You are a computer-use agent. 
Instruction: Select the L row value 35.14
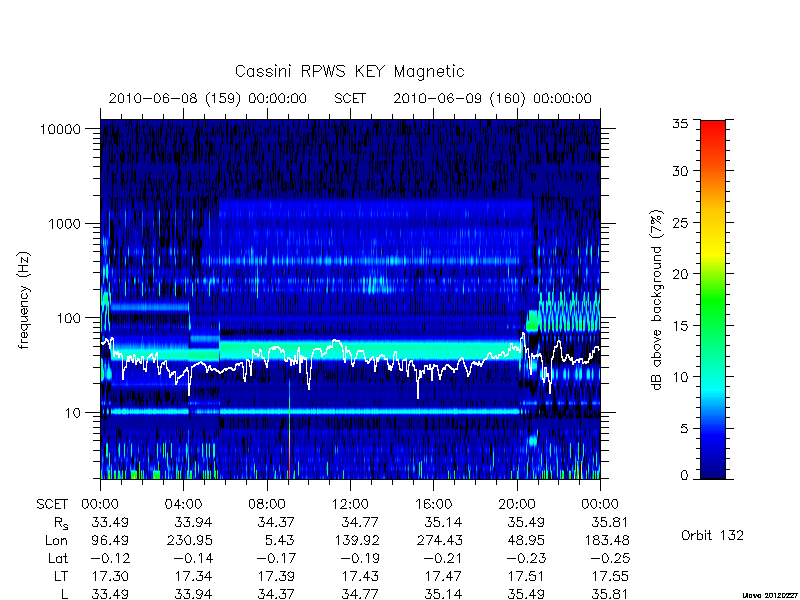coord(443,594)
